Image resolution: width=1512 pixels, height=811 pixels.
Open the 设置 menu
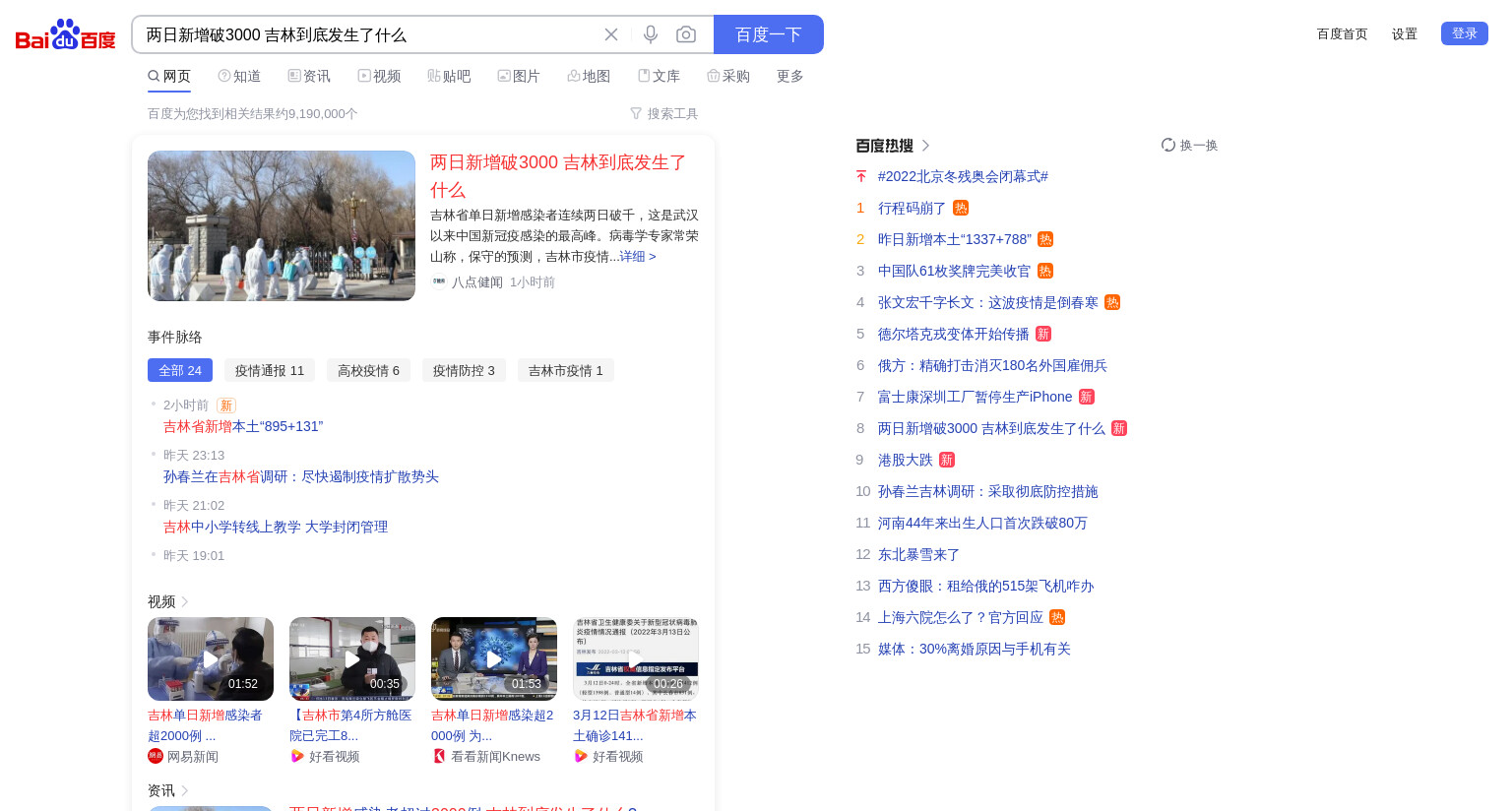(1405, 34)
